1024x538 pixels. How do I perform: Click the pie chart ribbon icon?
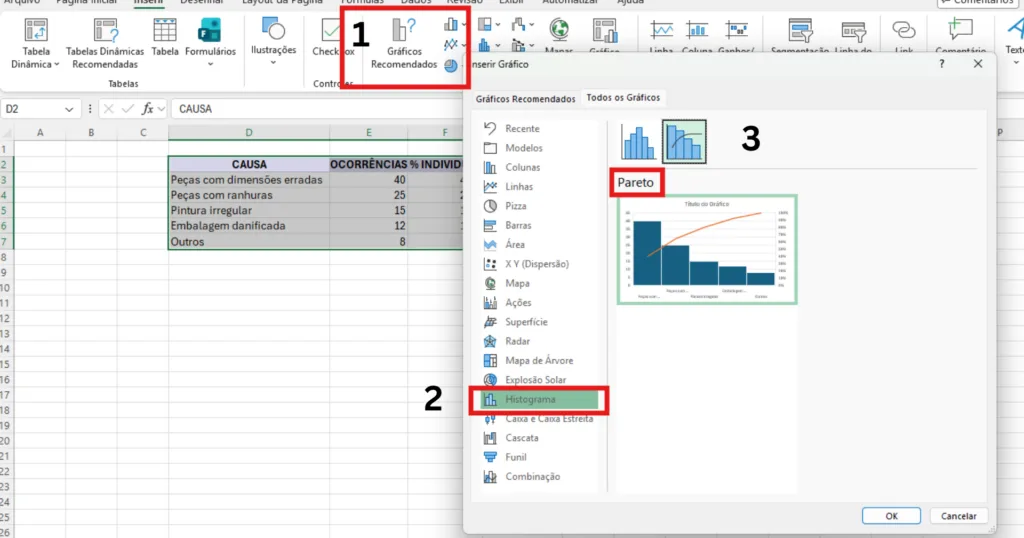pyautogui.click(x=451, y=65)
